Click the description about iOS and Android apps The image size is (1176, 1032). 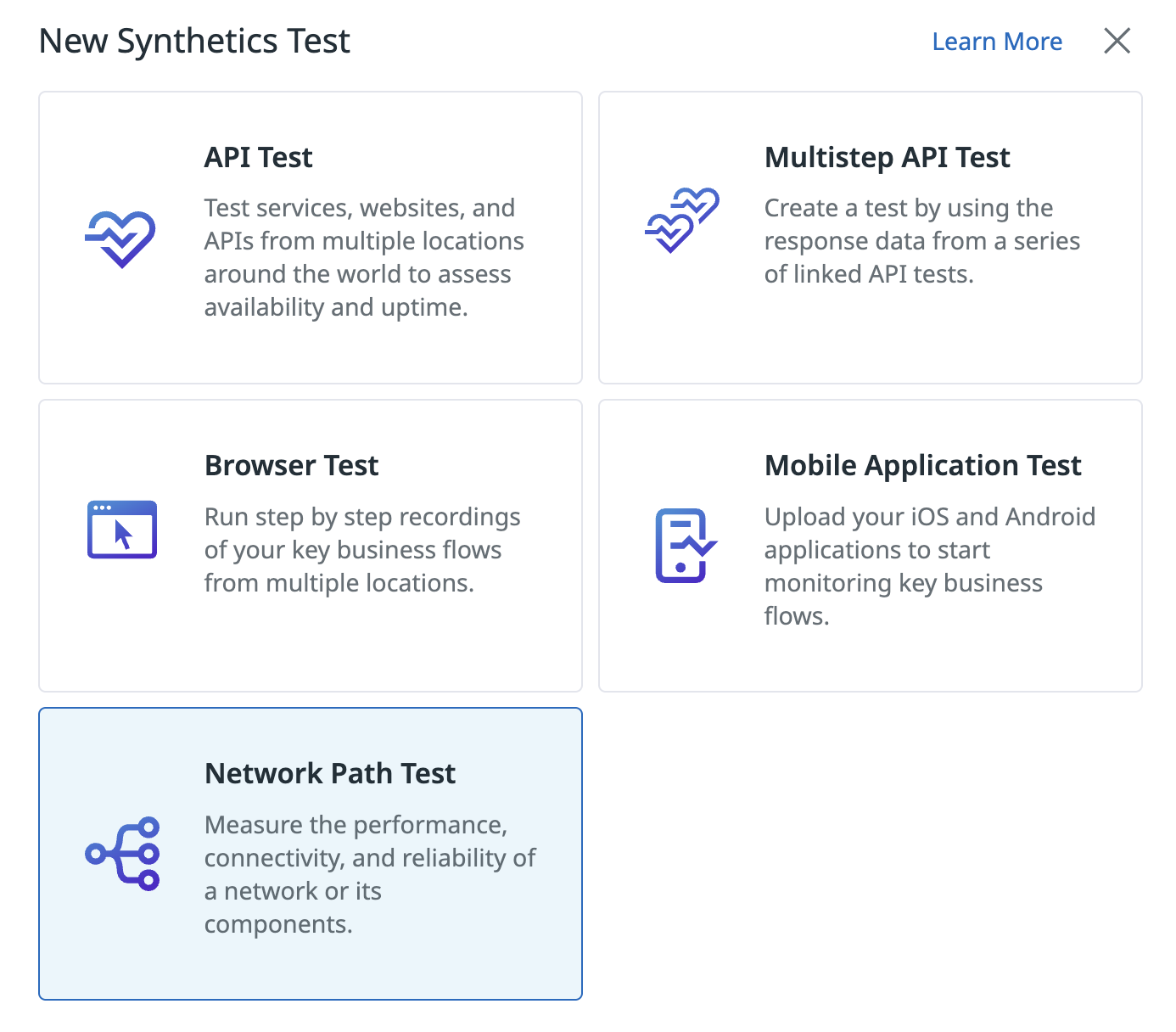click(x=929, y=565)
